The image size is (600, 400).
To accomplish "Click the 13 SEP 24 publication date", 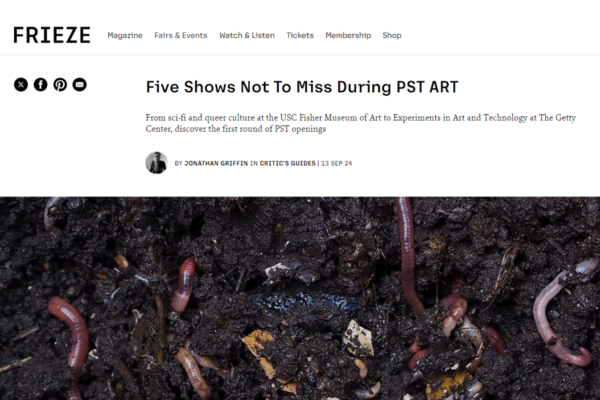I will [336, 163].
